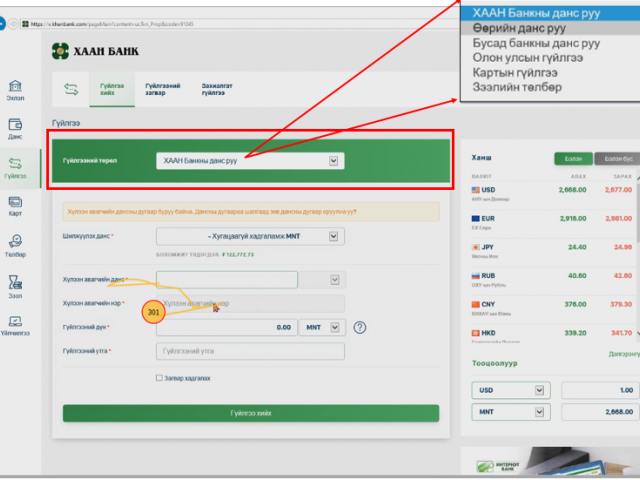Click the Интернэт банк banner
640x480 pixels.
[x=550, y=461]
